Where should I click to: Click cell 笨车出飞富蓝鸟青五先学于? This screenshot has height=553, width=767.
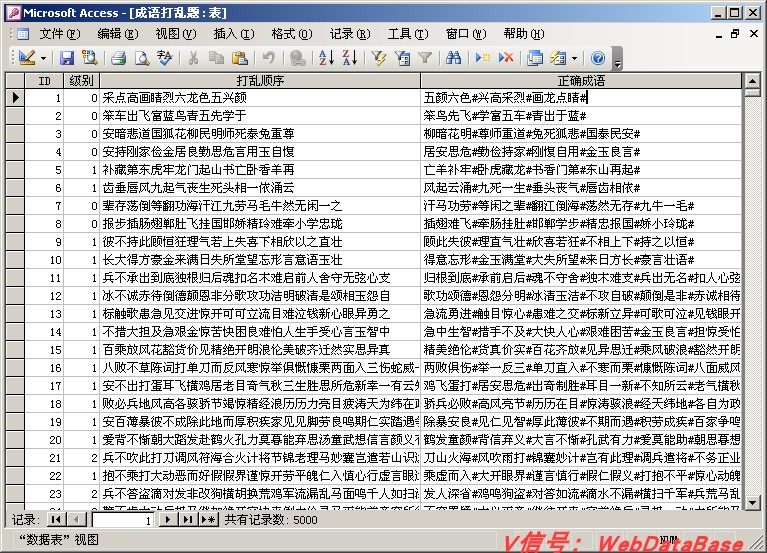click(x=260, y=116)
